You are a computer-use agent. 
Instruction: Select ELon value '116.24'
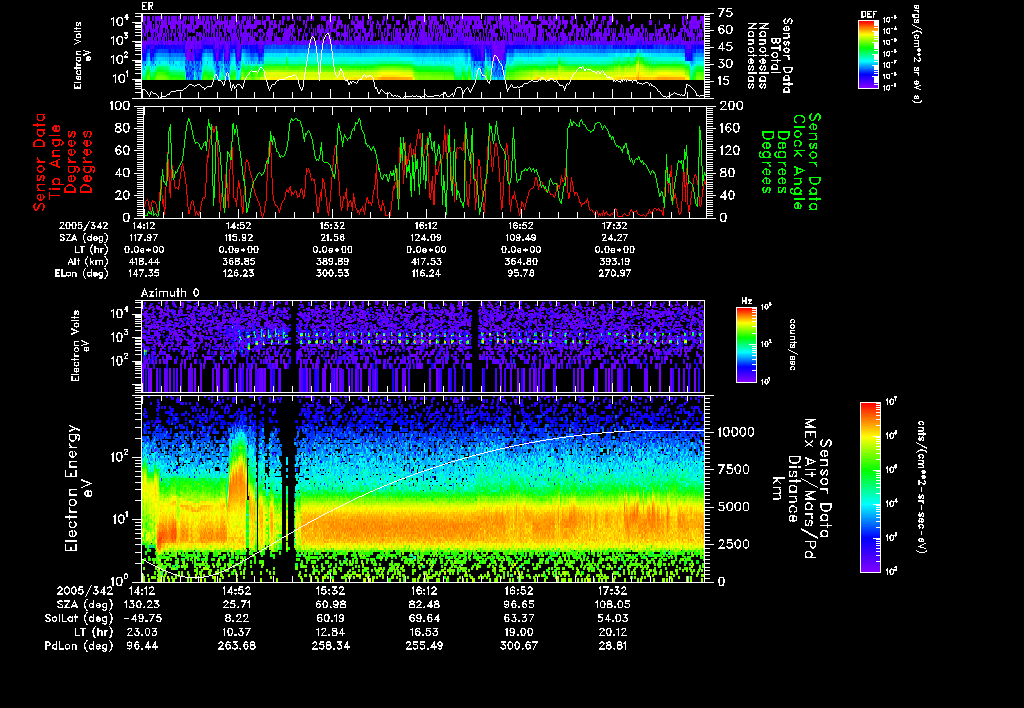pos(426,273)
